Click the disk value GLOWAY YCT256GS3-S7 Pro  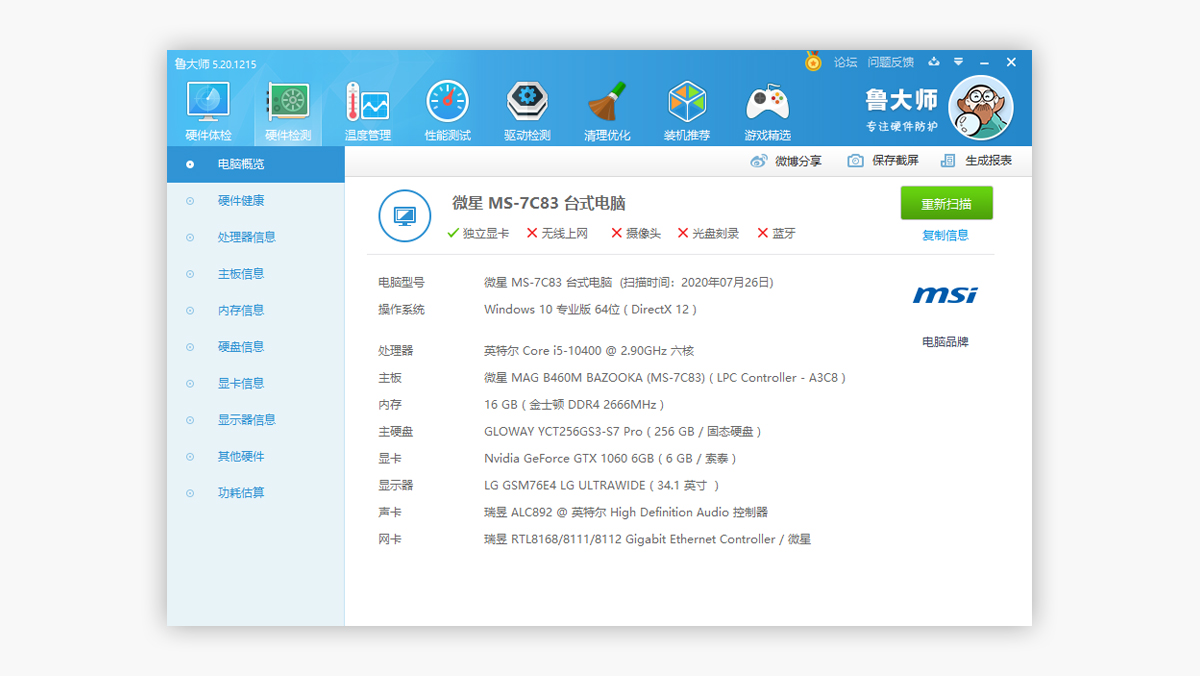coord(623,432)
